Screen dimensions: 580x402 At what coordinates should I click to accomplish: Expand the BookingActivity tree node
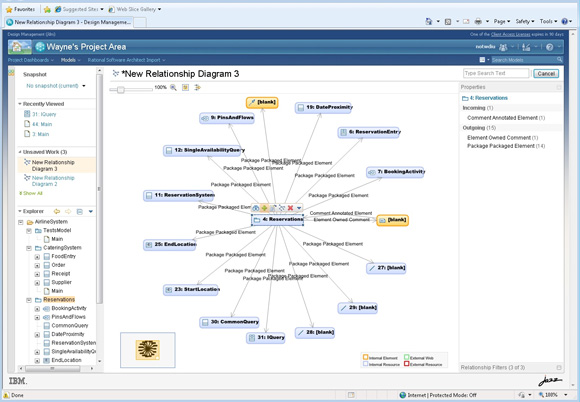tap(37, 308)
